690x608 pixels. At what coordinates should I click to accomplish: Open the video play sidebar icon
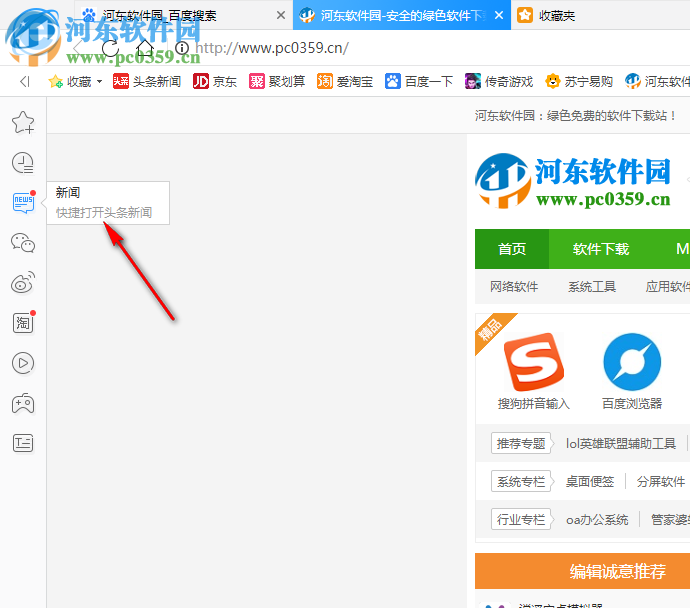coord(23,363)
